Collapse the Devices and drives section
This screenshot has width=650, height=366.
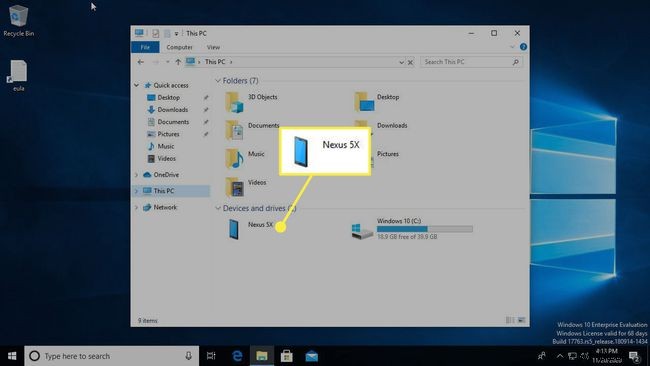218,208
